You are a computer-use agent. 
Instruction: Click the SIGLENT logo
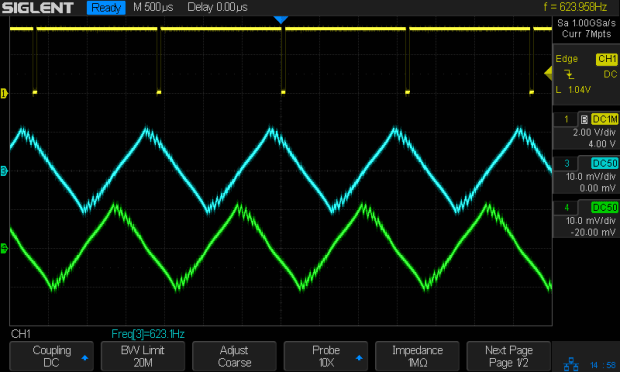pos(38,8)
